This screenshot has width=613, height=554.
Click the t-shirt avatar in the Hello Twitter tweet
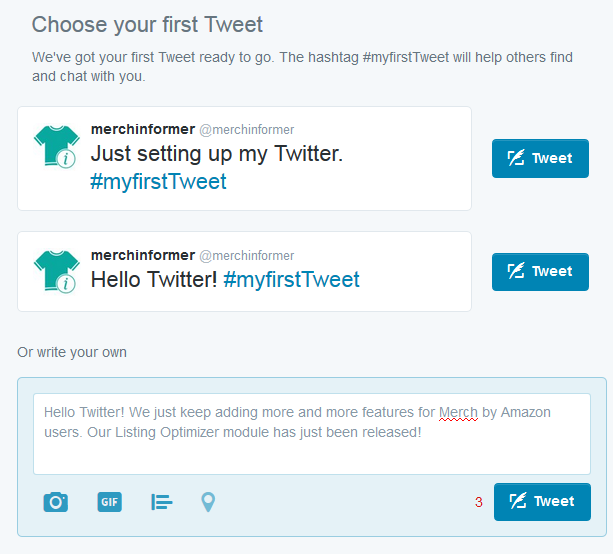pos(57,272)
